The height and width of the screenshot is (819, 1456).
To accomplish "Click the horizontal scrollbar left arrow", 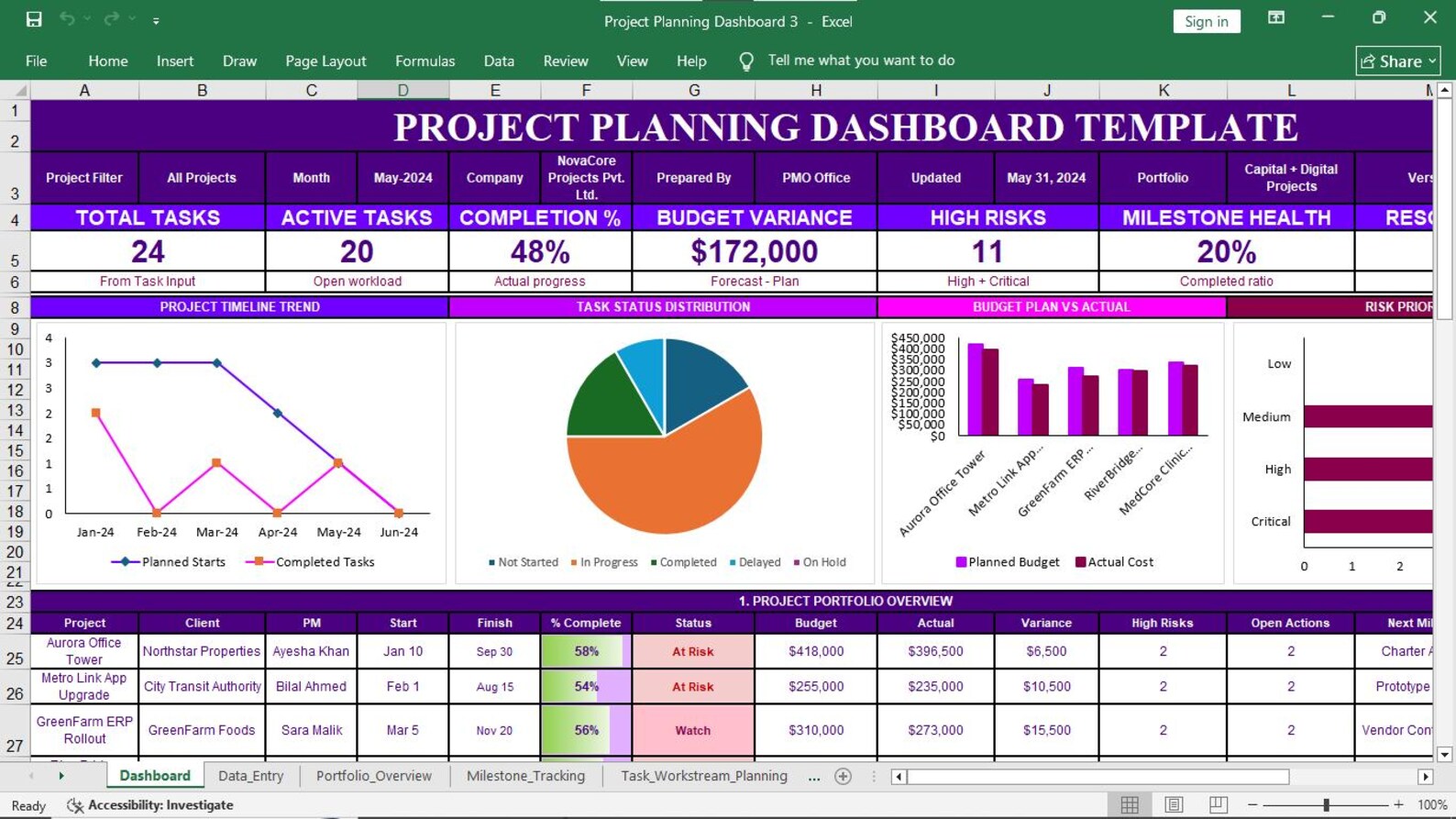I will point(899,777).
